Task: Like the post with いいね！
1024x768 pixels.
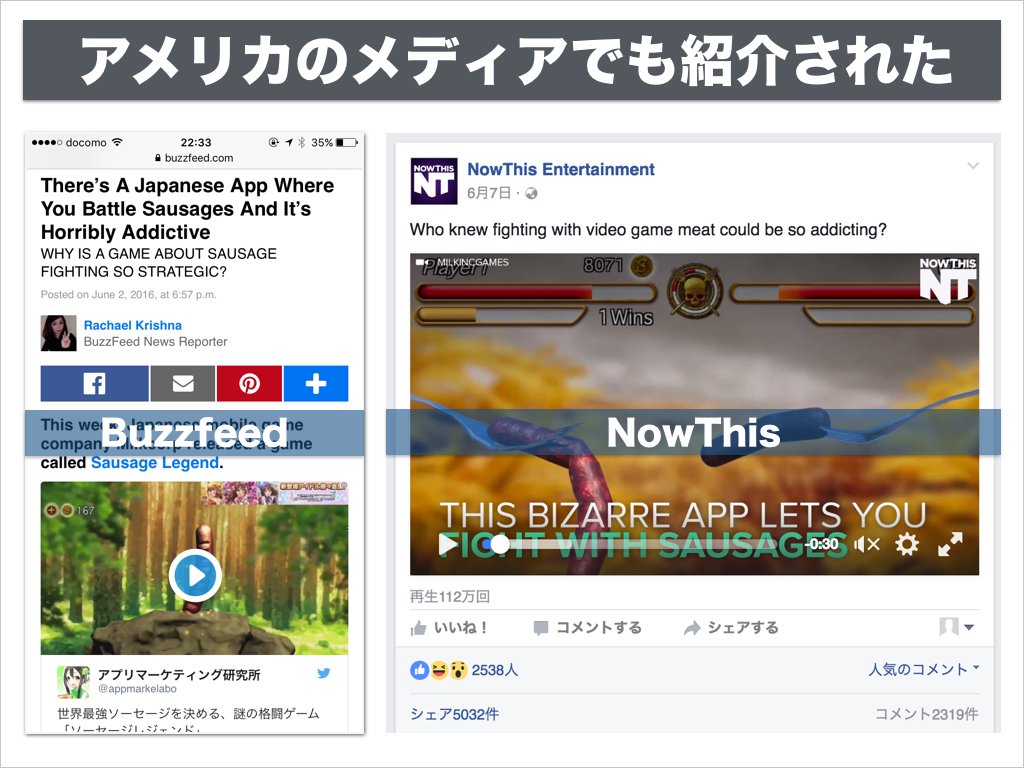Action: point(449,628)
